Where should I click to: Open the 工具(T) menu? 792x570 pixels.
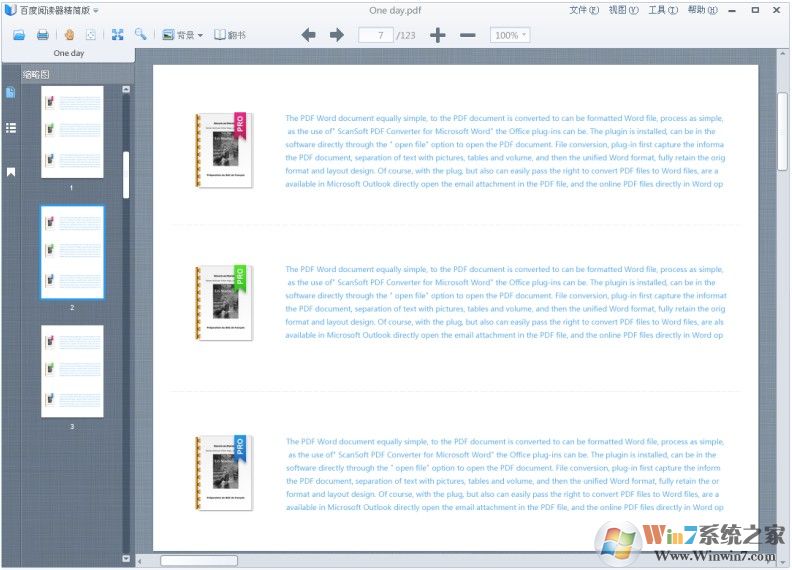(663, 10)
